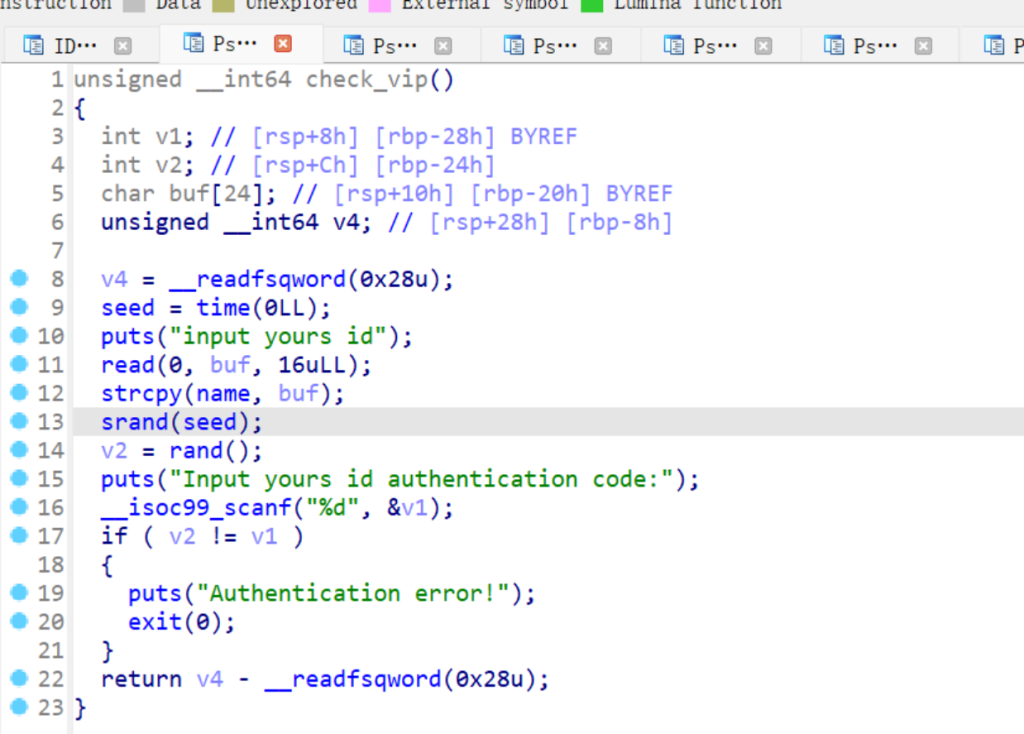Toggle breakpoint on the srand(seed) line
Image resolution: width=1024 pixels, height=734 pixels.
point(17,422)
